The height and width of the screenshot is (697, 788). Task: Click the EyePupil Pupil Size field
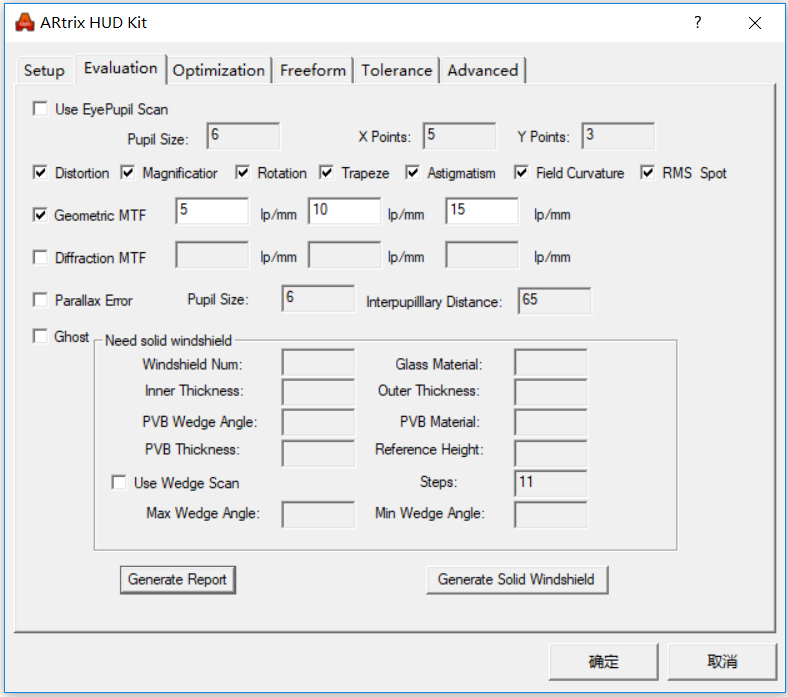tap(243, 136)
